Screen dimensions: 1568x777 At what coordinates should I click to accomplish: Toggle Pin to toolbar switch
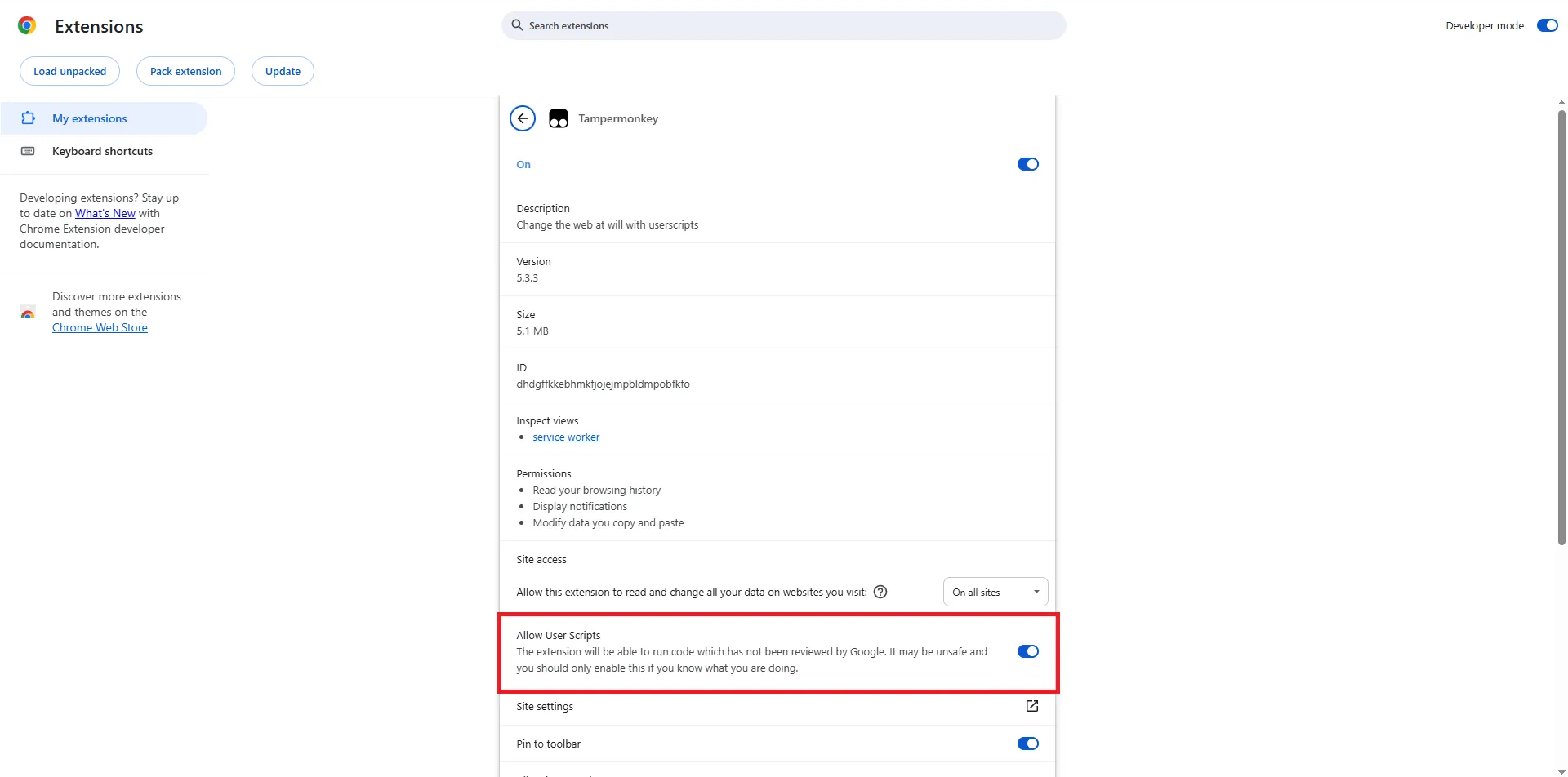coord(1027,744)
